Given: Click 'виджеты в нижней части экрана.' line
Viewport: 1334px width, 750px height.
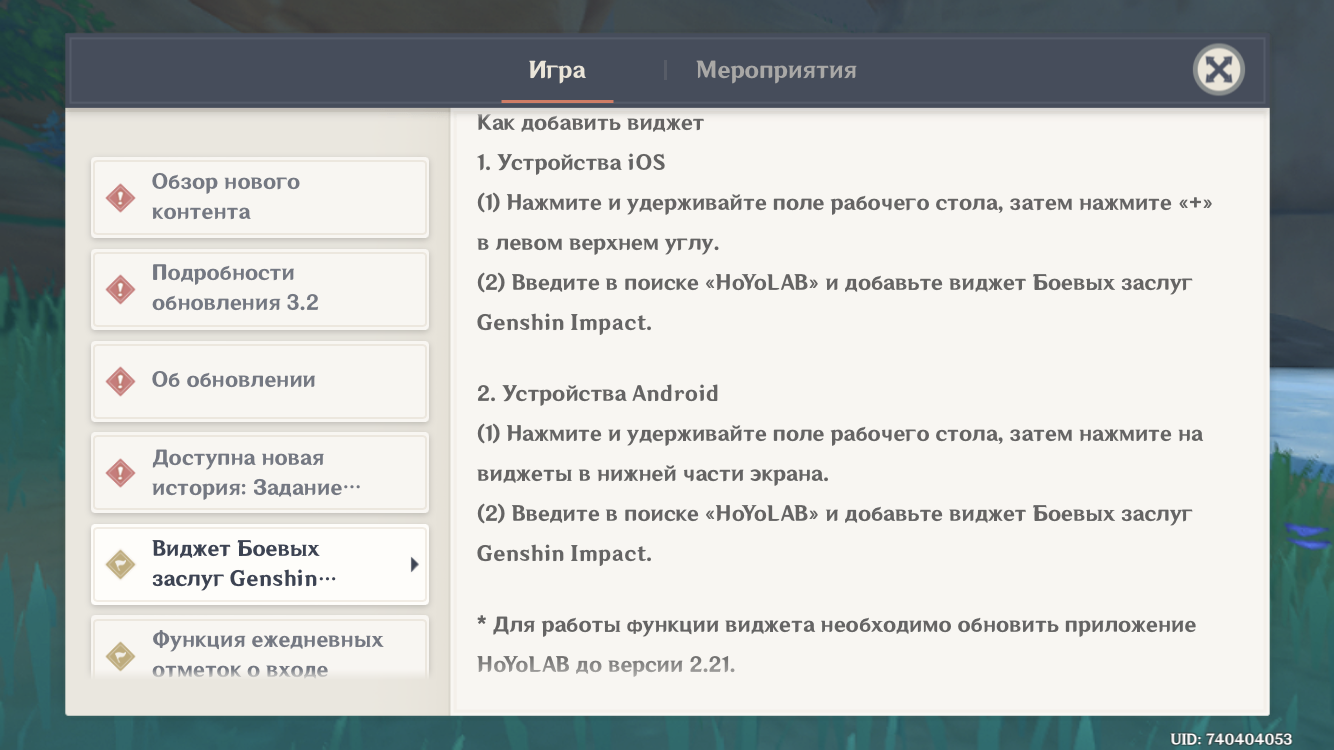Looking at the screenshot, I should (x=653, y=474).
